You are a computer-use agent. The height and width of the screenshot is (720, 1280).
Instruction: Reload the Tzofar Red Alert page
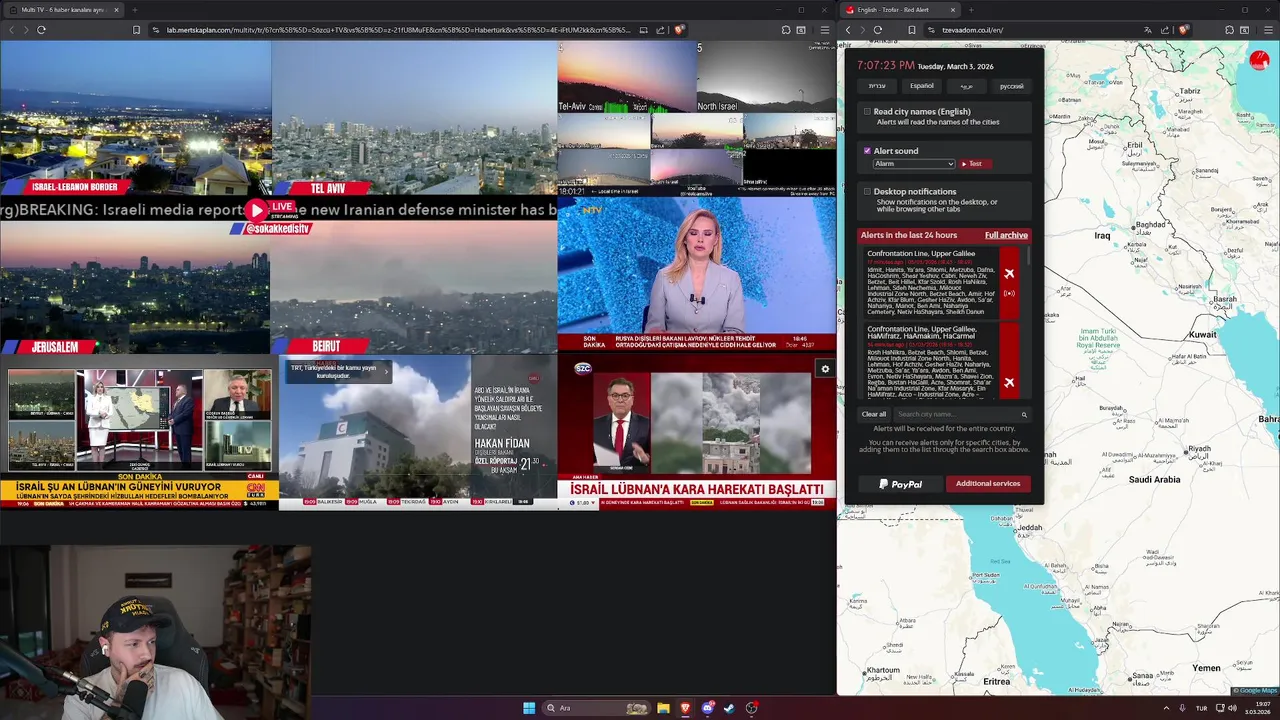[x=878, y=30]
